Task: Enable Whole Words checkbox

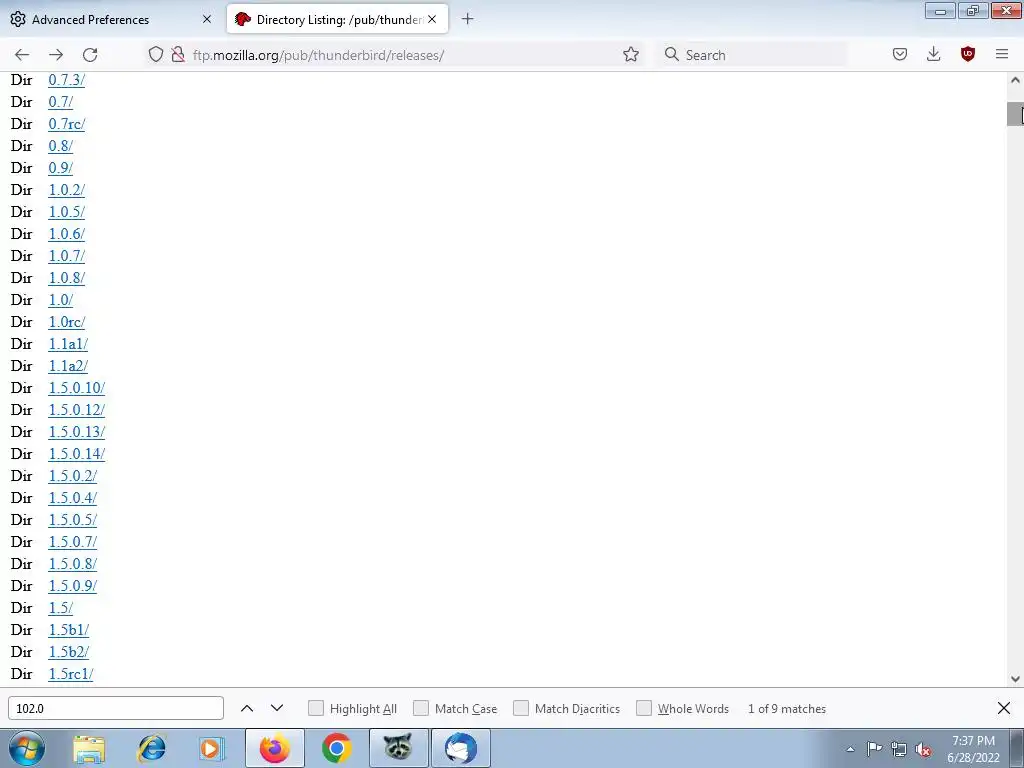Action: click(644, 709)
